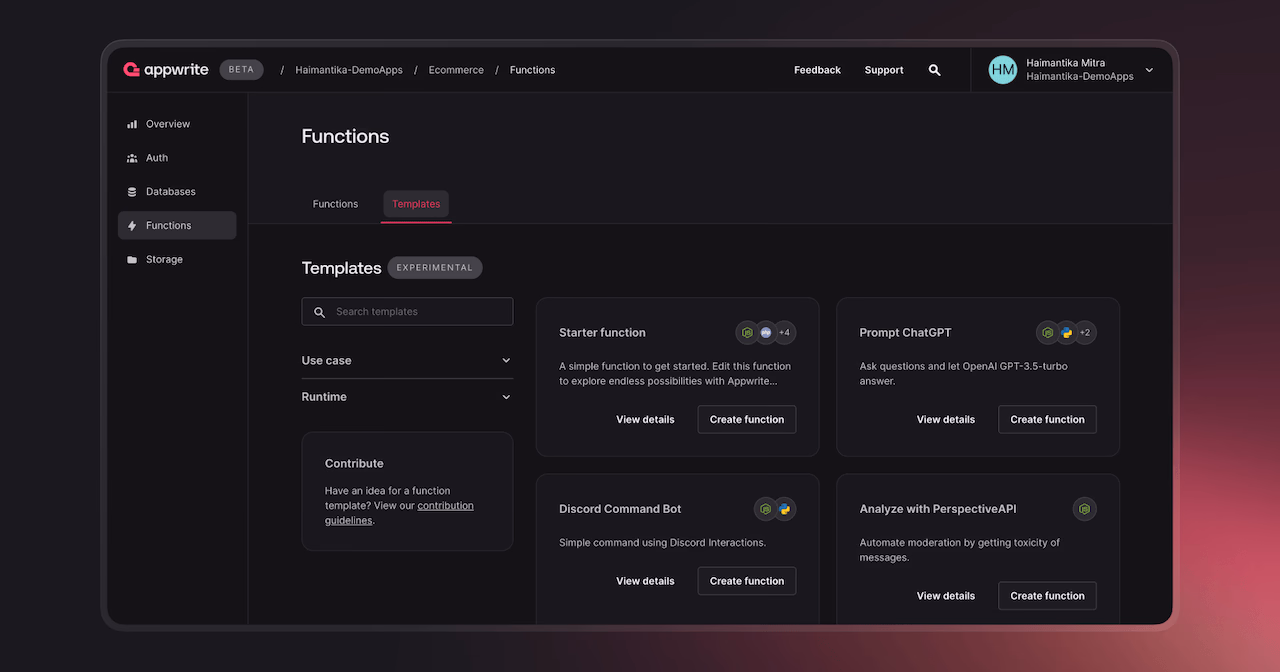
Task: Click the +2 runtimes badge
Action: click(x=1085, y=332)
